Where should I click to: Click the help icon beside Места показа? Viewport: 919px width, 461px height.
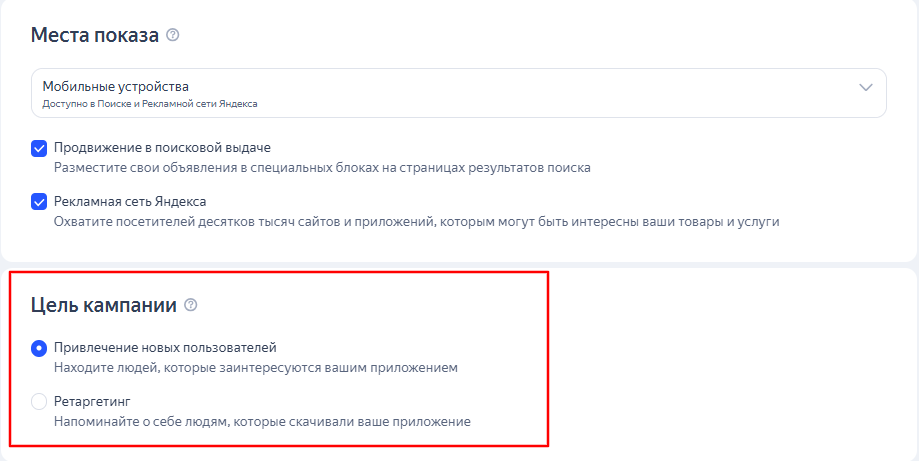(x=173, y=35)
